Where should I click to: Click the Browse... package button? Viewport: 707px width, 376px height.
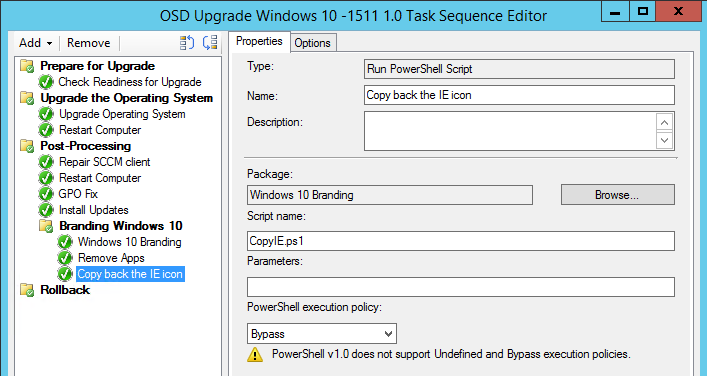(x=617, y=195)
